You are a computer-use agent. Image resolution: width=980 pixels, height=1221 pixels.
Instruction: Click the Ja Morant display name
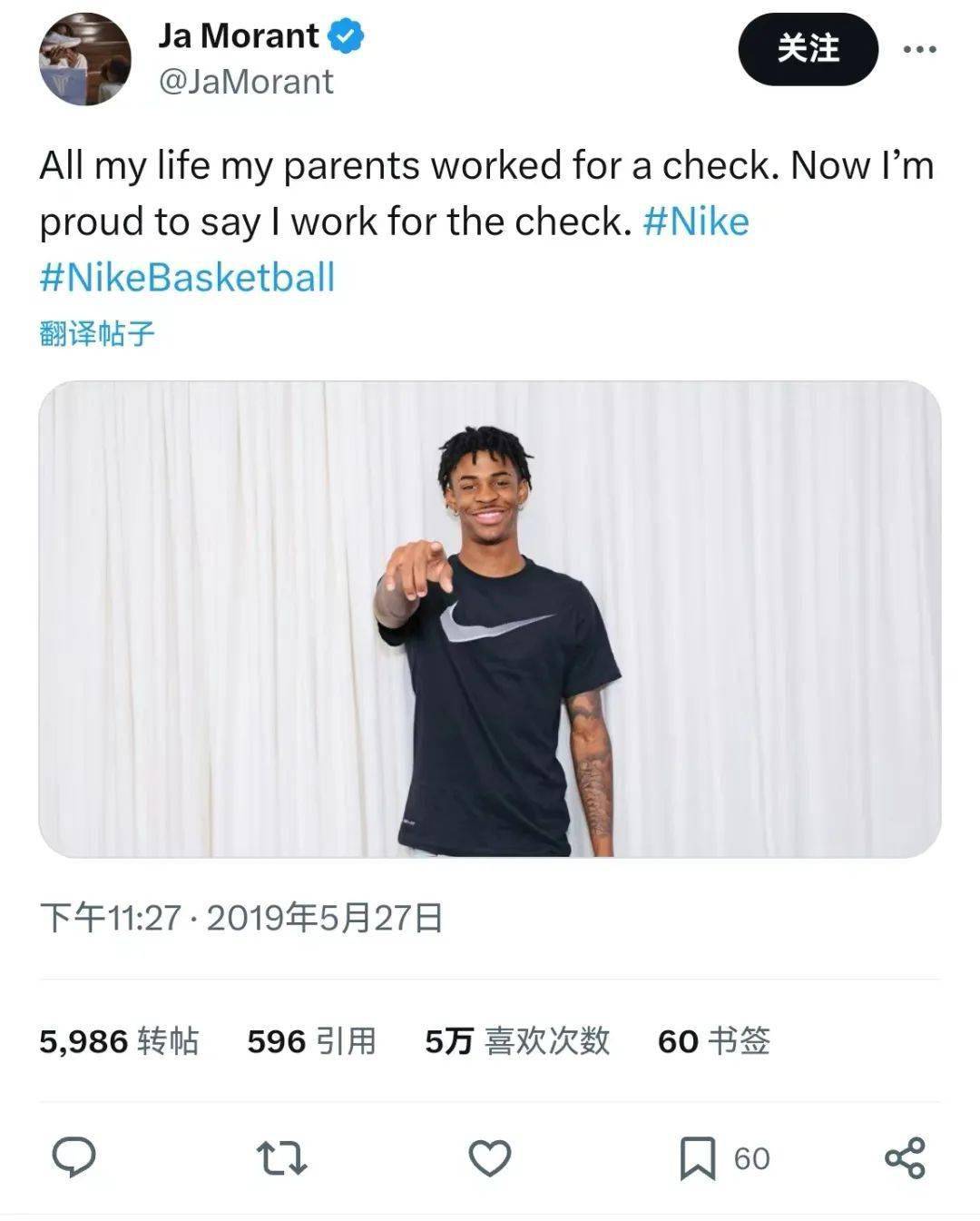click(x=238, y=36)
